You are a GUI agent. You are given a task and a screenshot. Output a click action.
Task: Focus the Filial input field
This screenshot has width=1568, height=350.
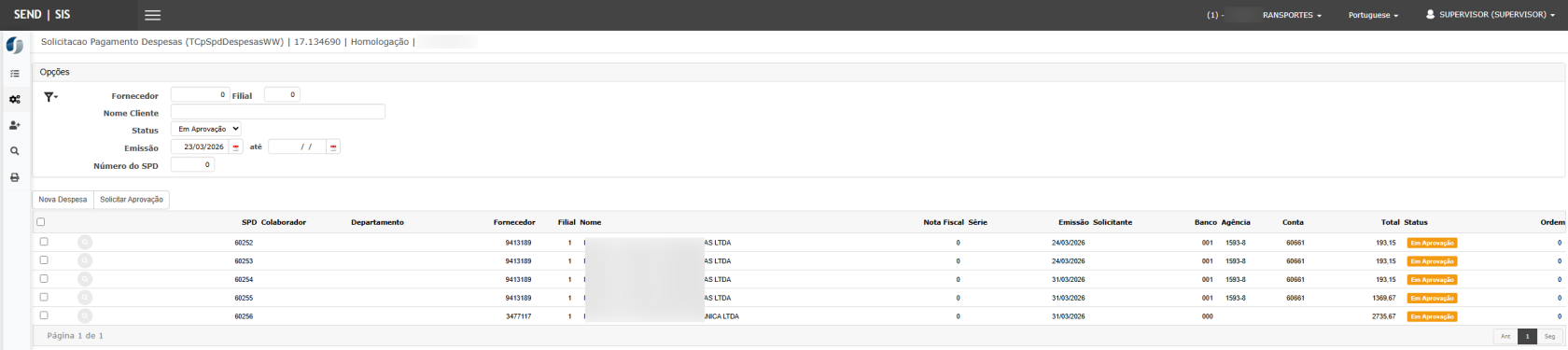[282, 95]
